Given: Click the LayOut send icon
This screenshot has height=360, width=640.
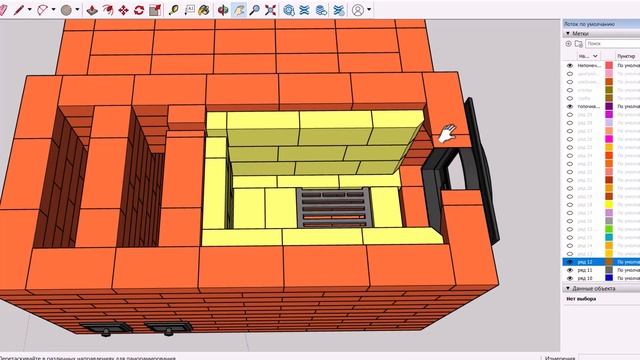Looking at the screenshot, I should [x=321, y=10].
